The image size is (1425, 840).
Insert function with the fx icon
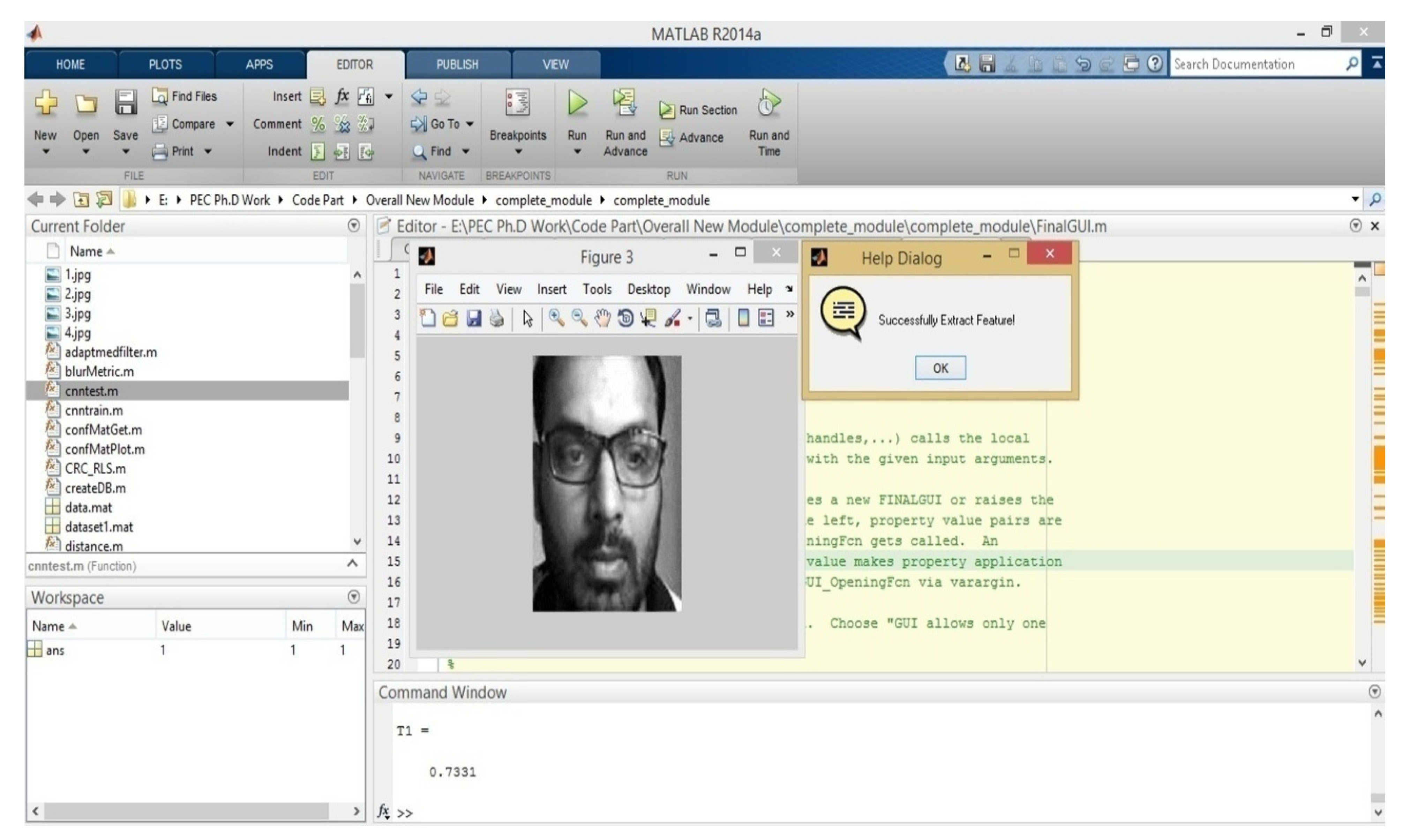pos(342,96)
